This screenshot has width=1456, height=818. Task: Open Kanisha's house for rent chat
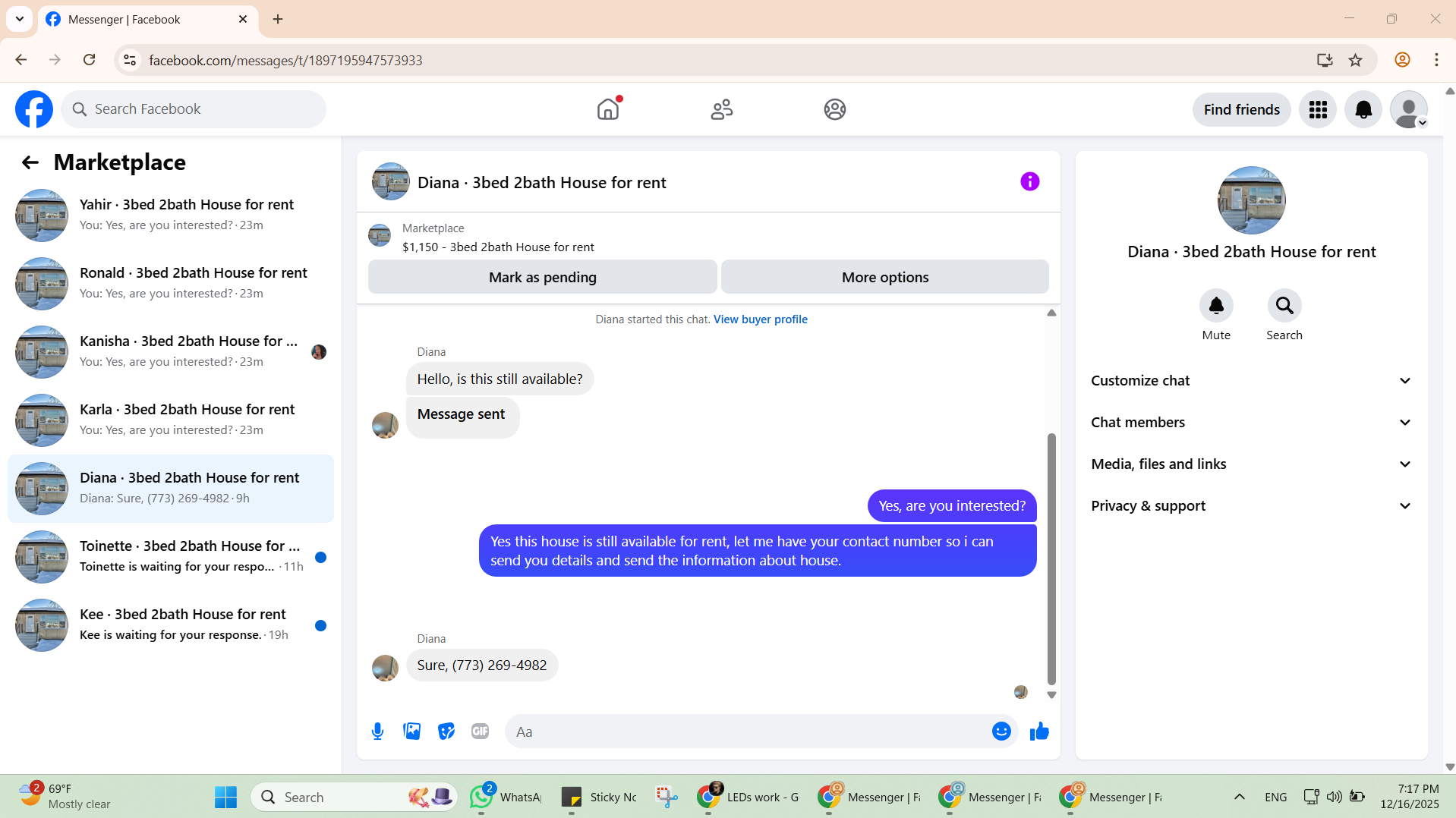click(171, 352)
